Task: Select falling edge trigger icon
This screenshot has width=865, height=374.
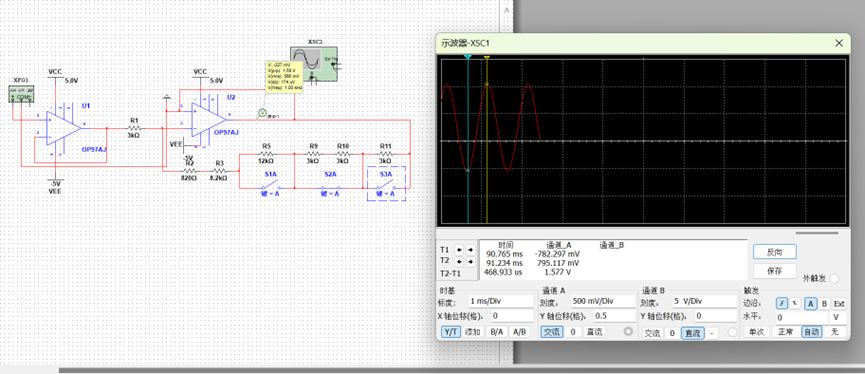Action: pos(795,303)
